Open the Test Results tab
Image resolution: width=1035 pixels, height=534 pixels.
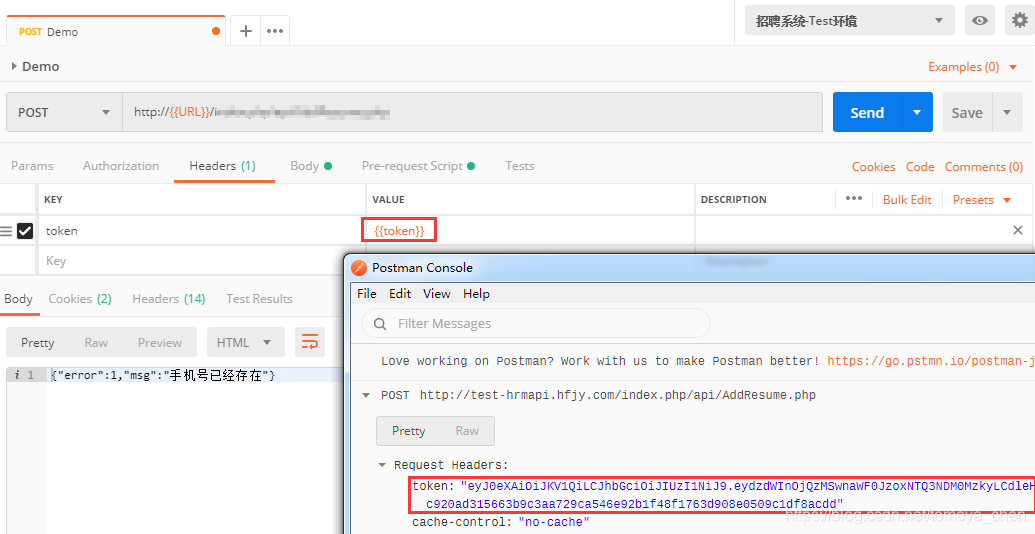(x=259, y=298)
